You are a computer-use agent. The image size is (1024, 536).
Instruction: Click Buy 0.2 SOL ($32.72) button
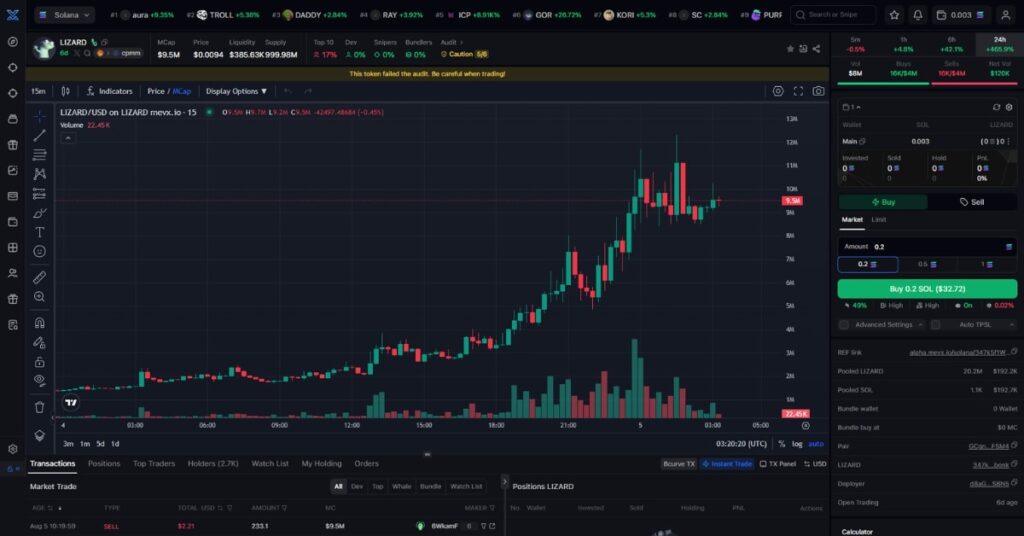pos(927,289)
